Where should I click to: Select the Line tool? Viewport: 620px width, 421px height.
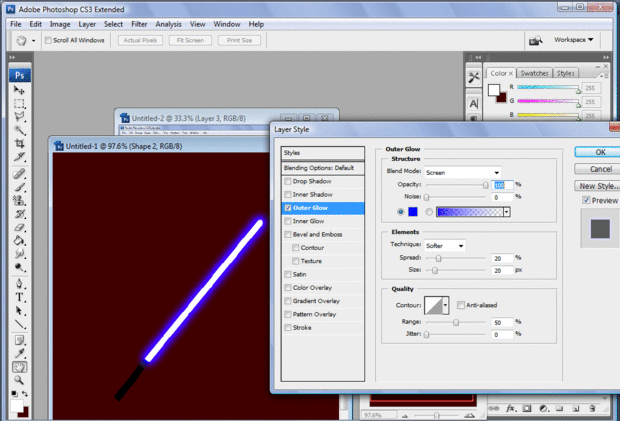[x=19, y=324]
